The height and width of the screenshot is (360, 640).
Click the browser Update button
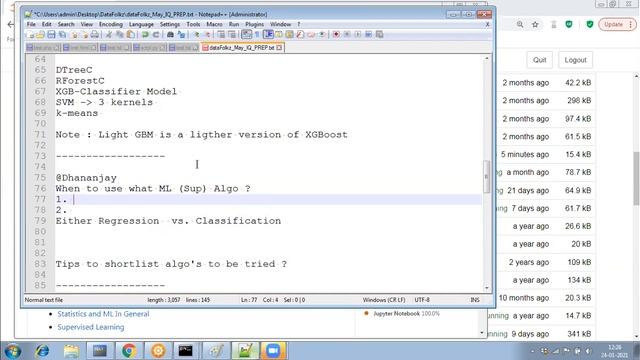(x=617, y=24)
